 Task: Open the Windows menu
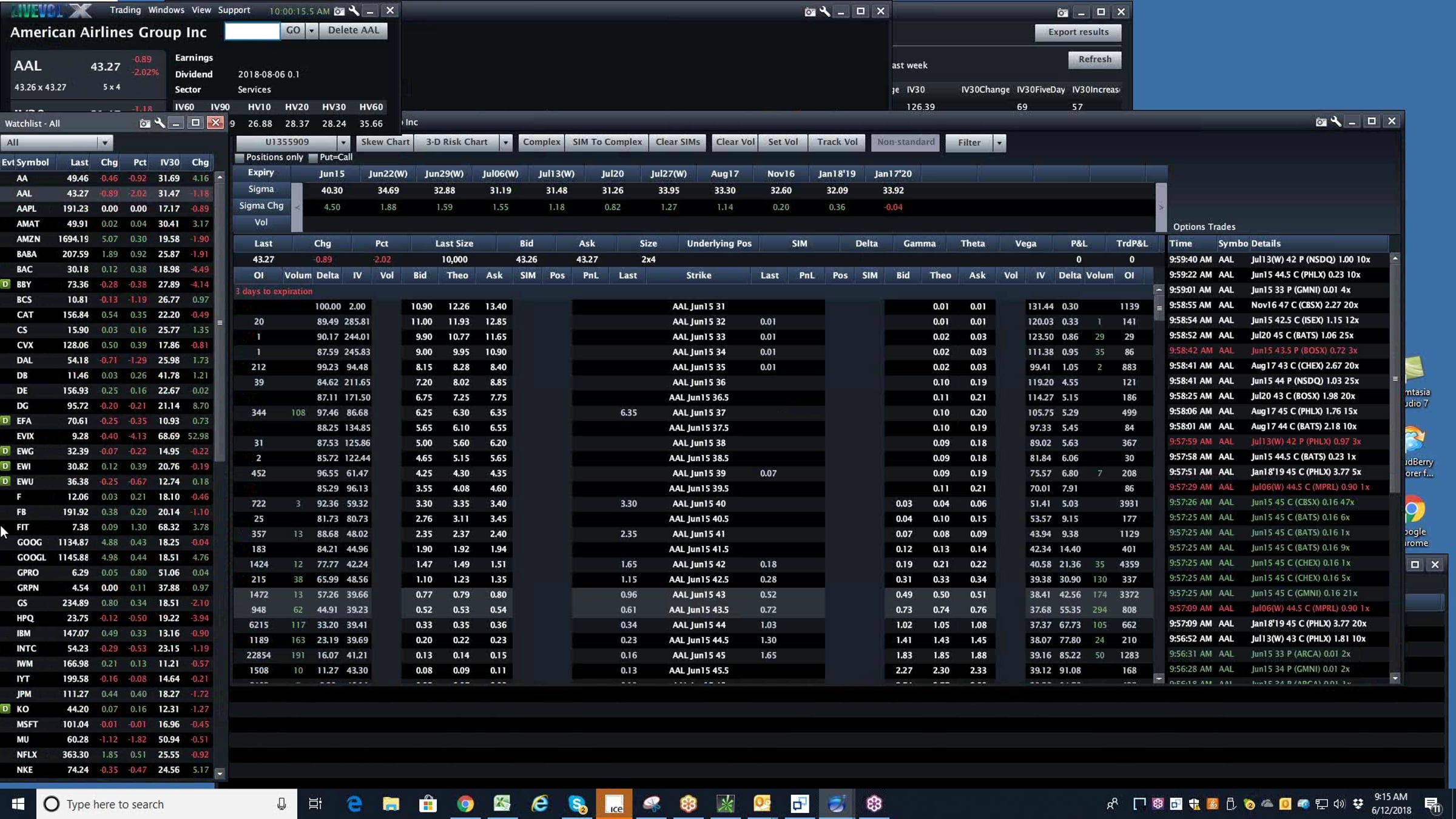166,10
